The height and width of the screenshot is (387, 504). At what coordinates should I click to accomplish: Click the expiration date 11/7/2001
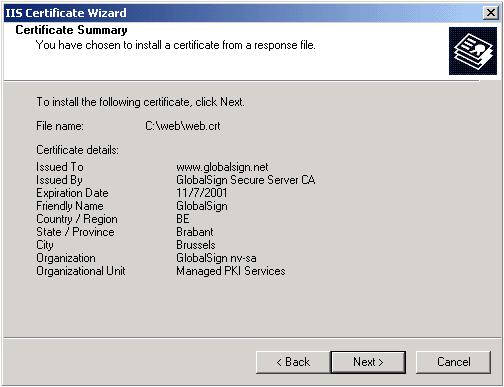click(x=202, y=193)
